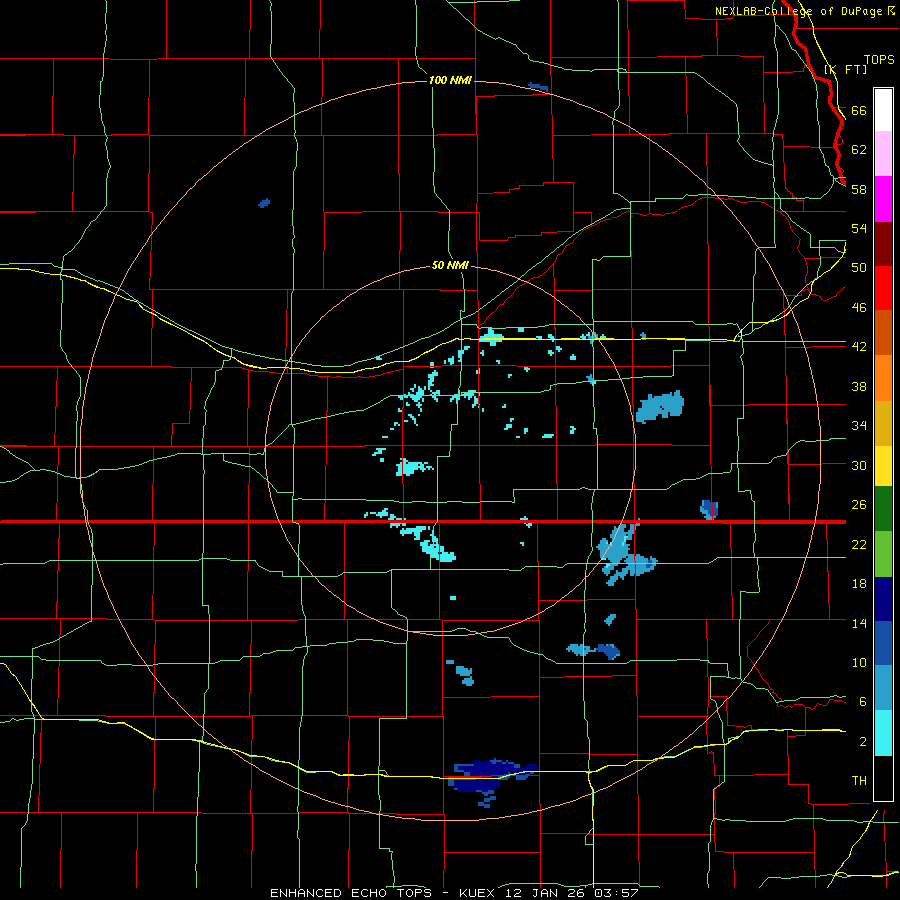Click the "58" legend value
Viewport: 900px width, 900px height.
[859, 189]
